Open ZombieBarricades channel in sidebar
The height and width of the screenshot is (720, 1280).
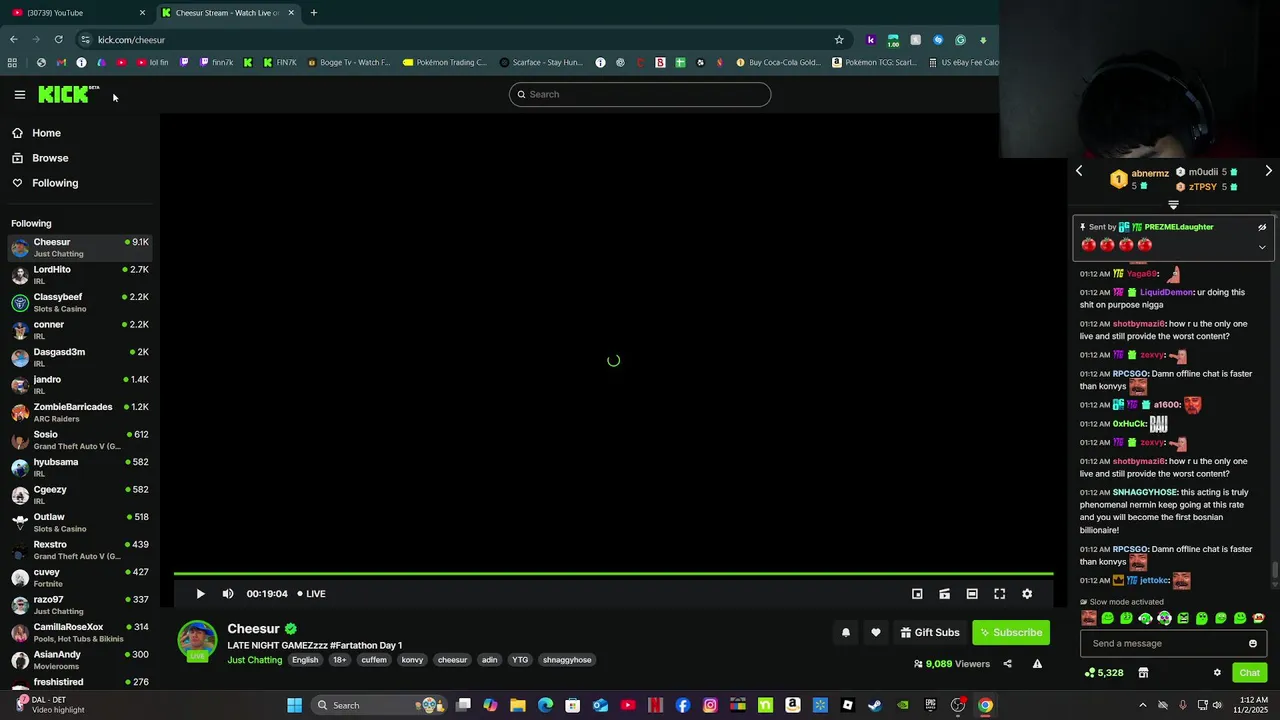click(x=80, y=412)
